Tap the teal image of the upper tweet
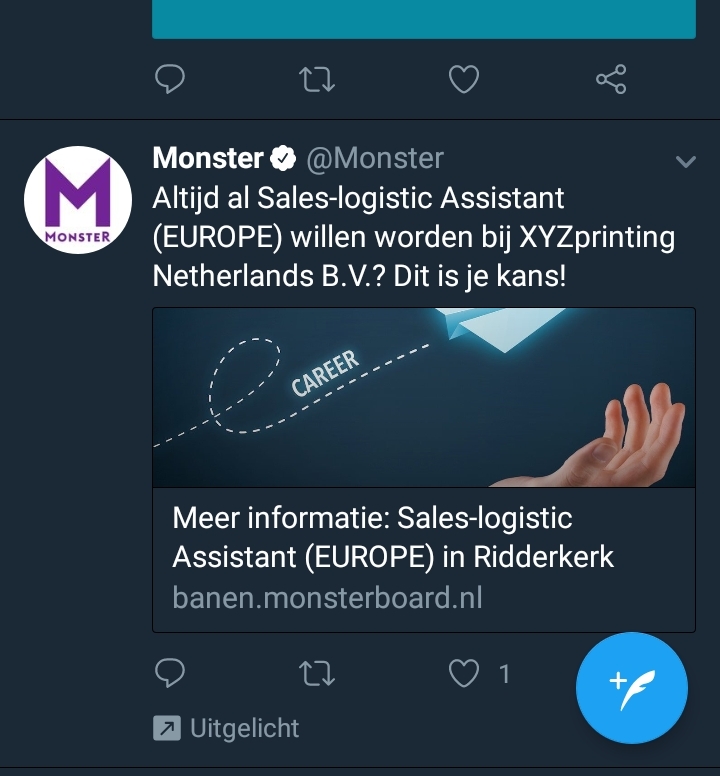 (x=424, y=19)
